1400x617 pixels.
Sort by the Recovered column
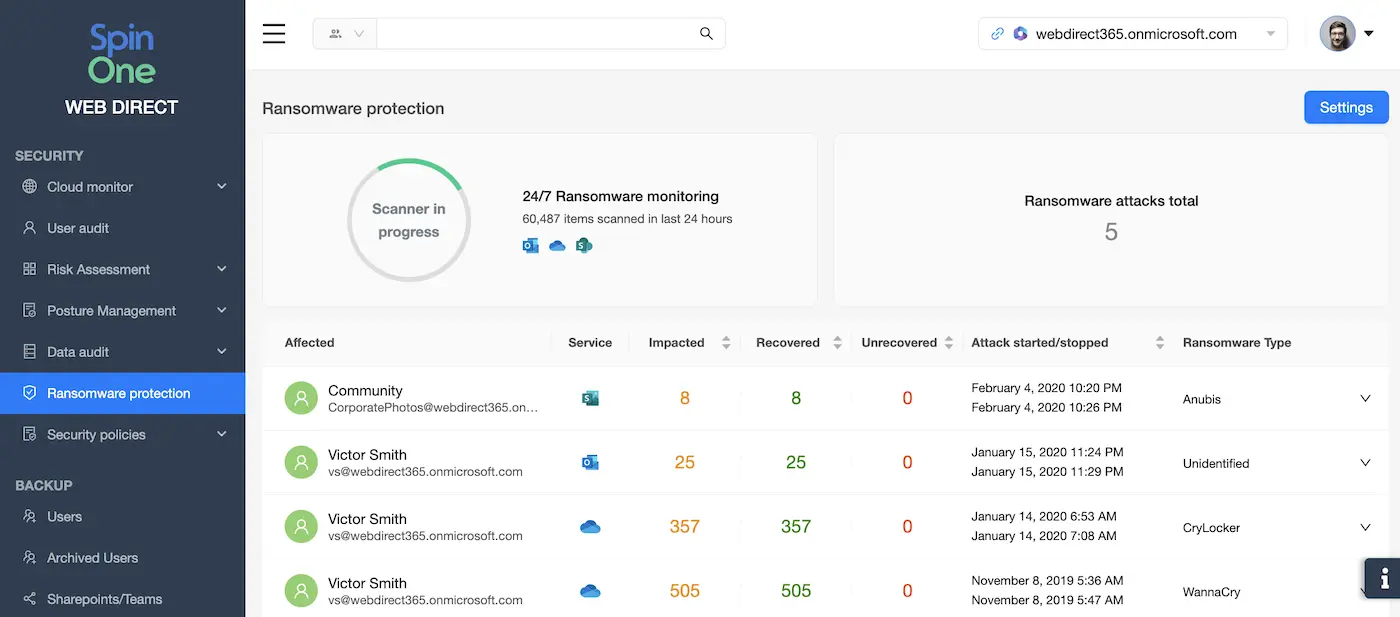click(838, 343)
